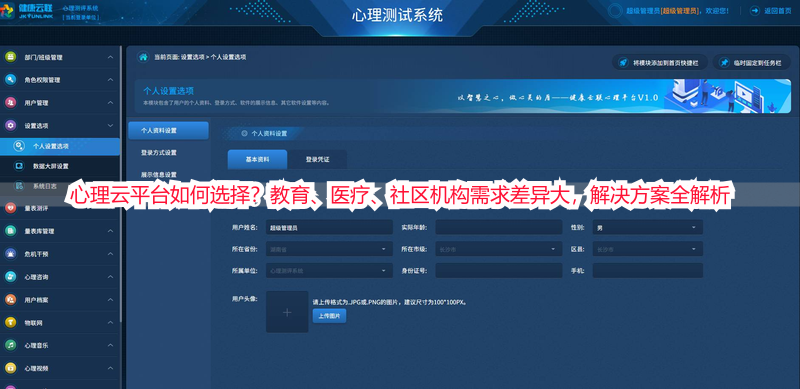
Task: Click the 危机干预 alarm icon
Action: click(10, 254)
